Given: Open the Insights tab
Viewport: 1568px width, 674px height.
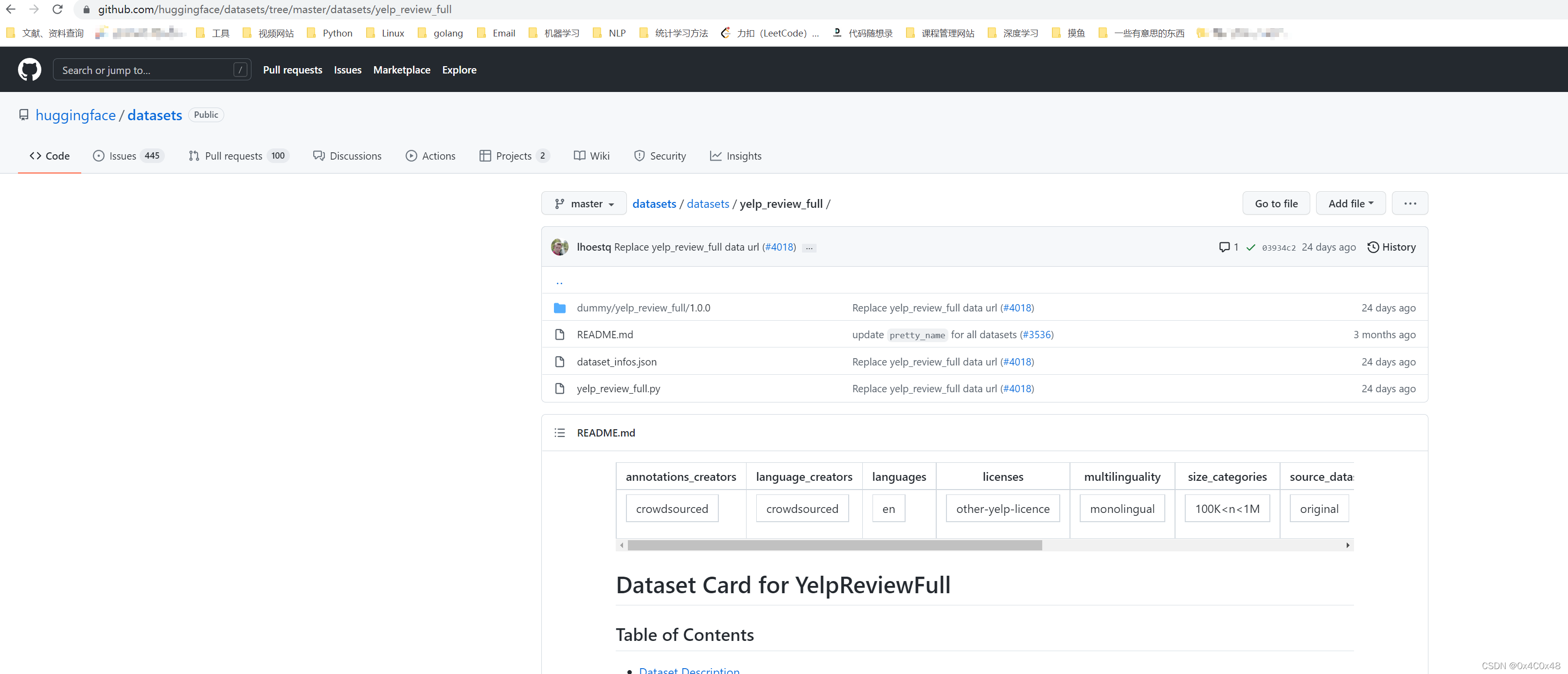Looking at the screenshot, I should coord(735,156).
